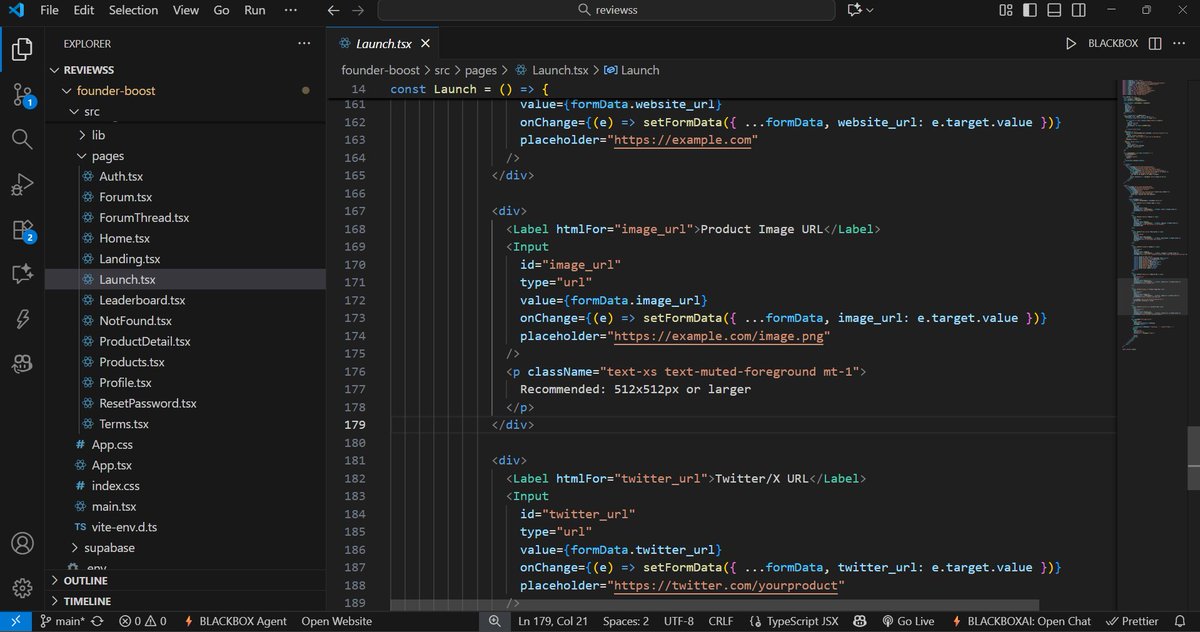Open the View menu
The width and height of the screenshot is (1200, 632).
186,10
